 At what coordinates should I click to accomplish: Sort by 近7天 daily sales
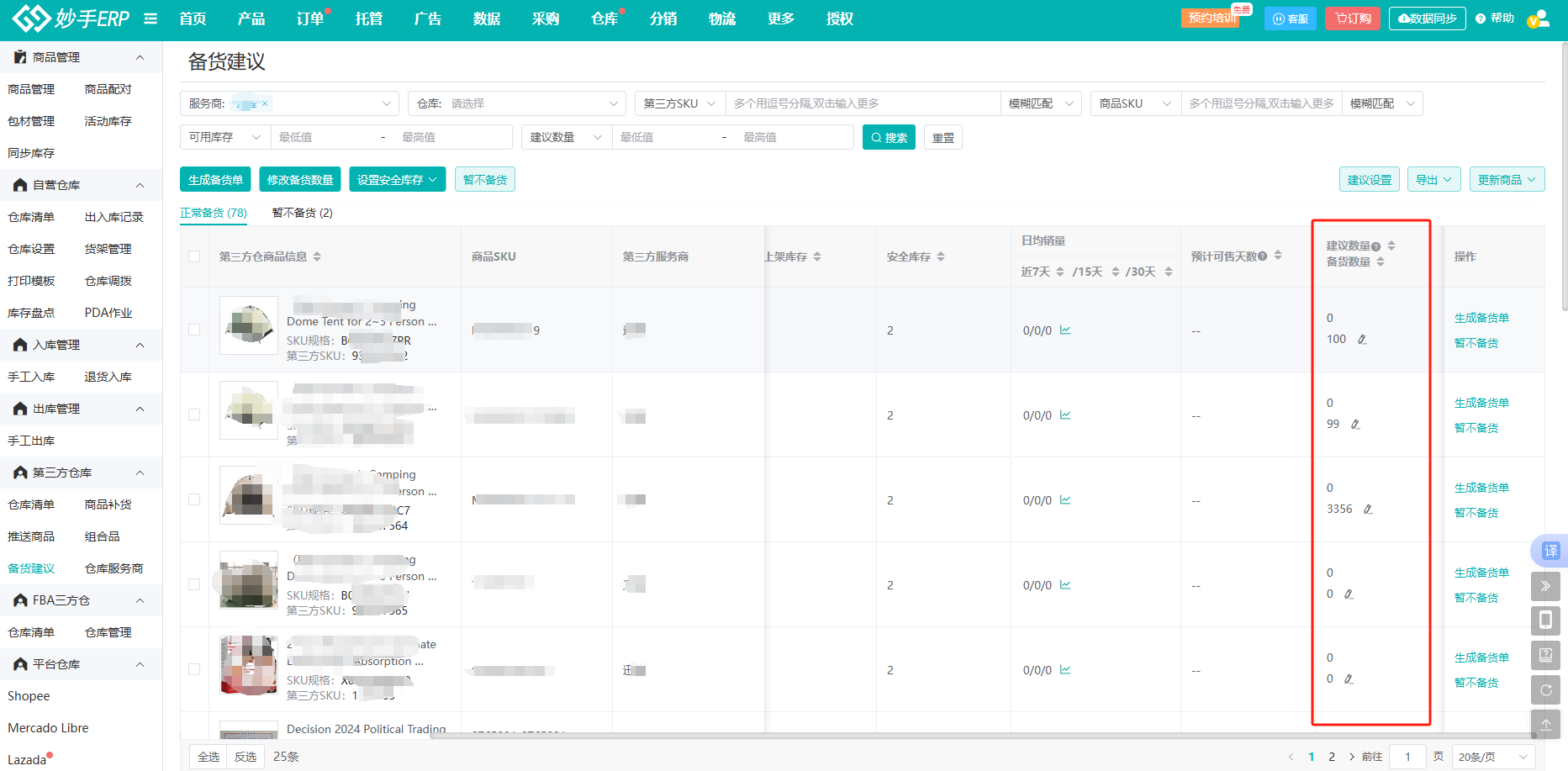[x=1060, y=272]
